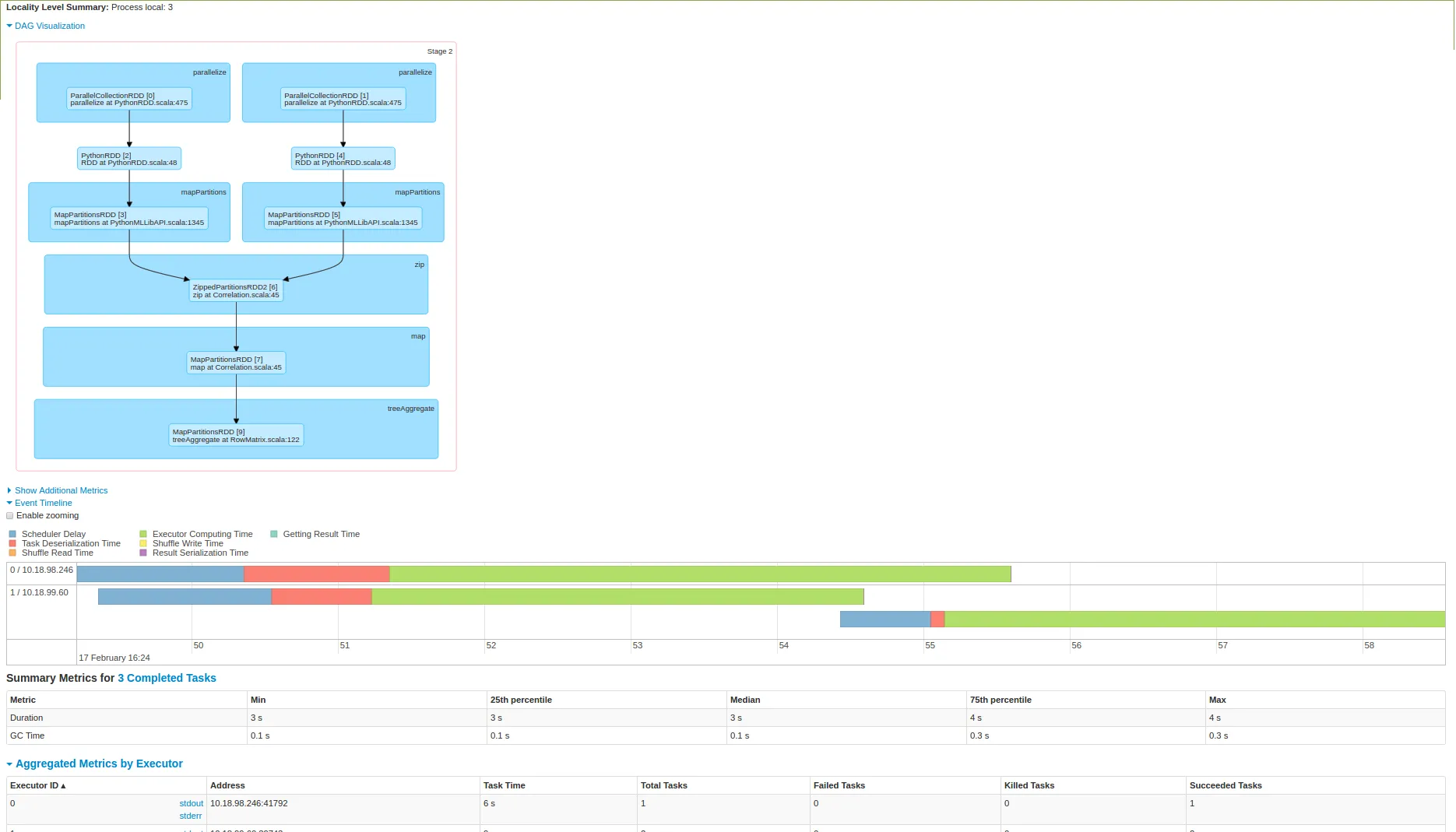Click the PythonRDD [4] node

tap(343, 159)
